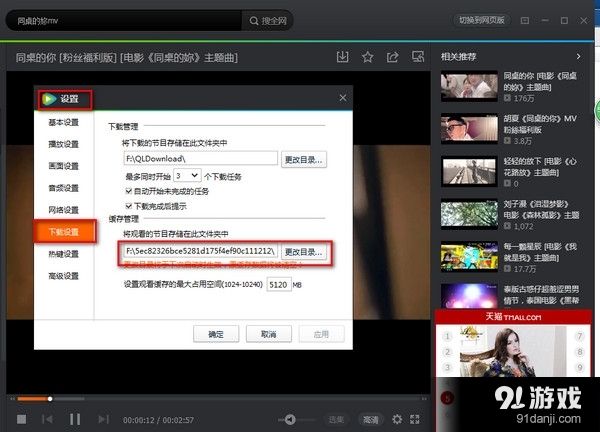Click 切换到网页版 button
The height and width of the screenshot is (432, 600).
482,20
